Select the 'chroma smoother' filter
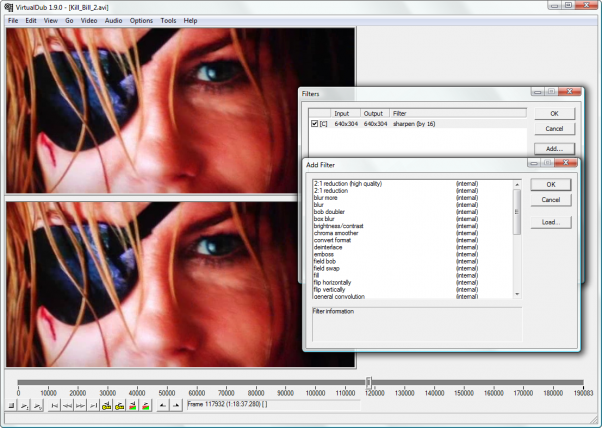Screen dimensions: 602x428 [x=413, y=233]
